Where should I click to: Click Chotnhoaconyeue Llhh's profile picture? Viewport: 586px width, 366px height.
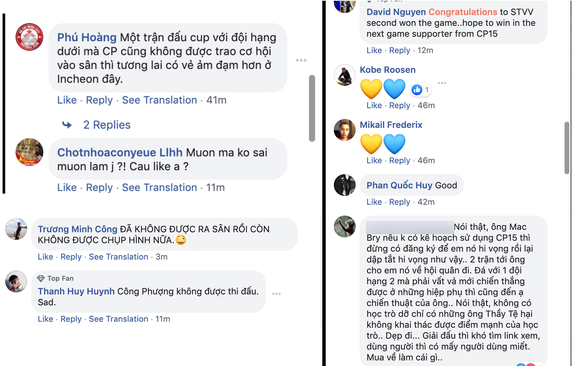click(x=29, y=152)
